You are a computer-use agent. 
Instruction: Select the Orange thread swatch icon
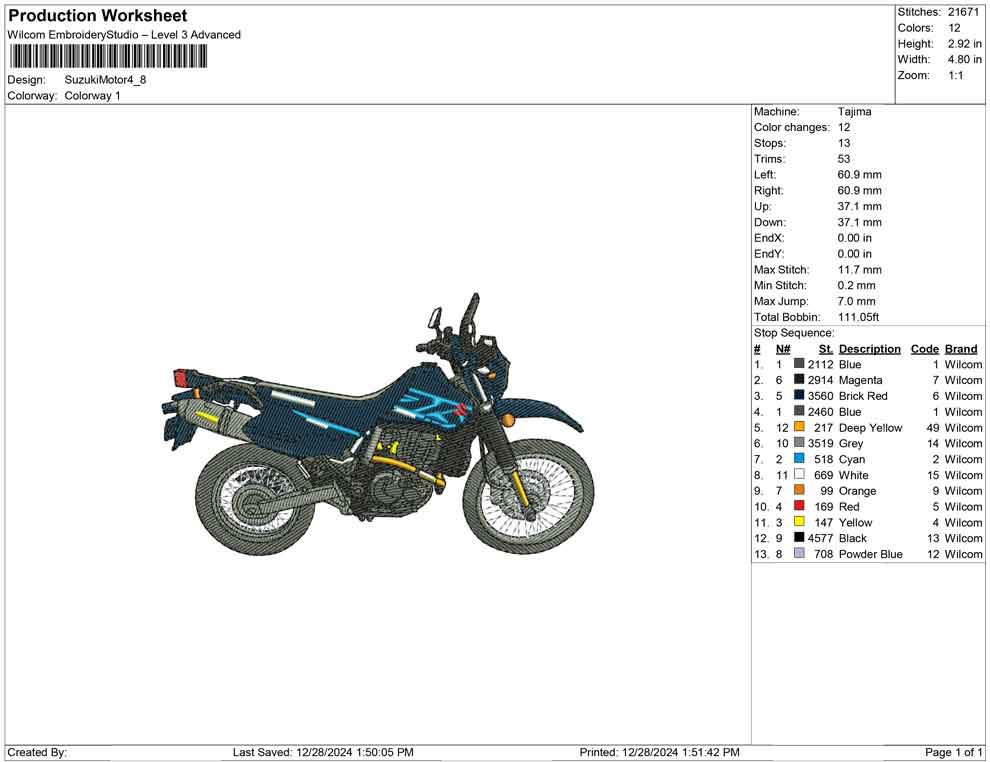click(x=800, y=491)
